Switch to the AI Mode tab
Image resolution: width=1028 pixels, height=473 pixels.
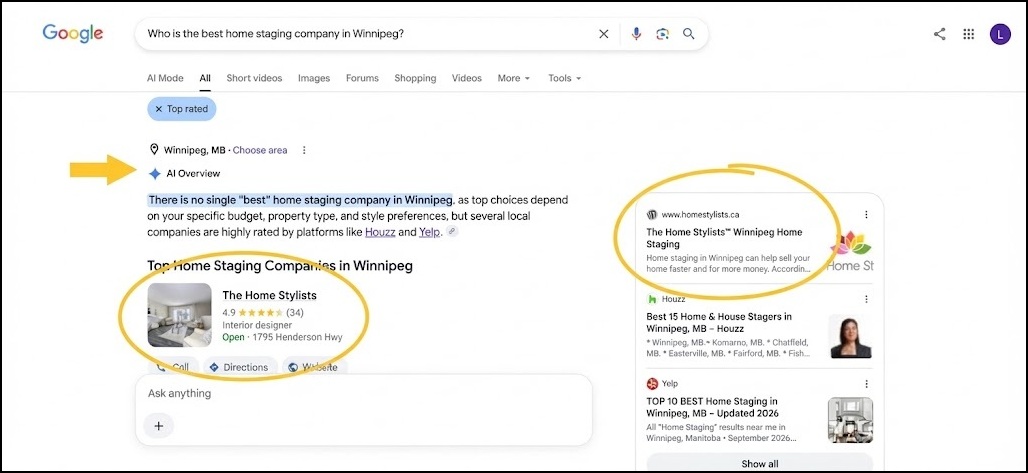(x=165, y=78)
